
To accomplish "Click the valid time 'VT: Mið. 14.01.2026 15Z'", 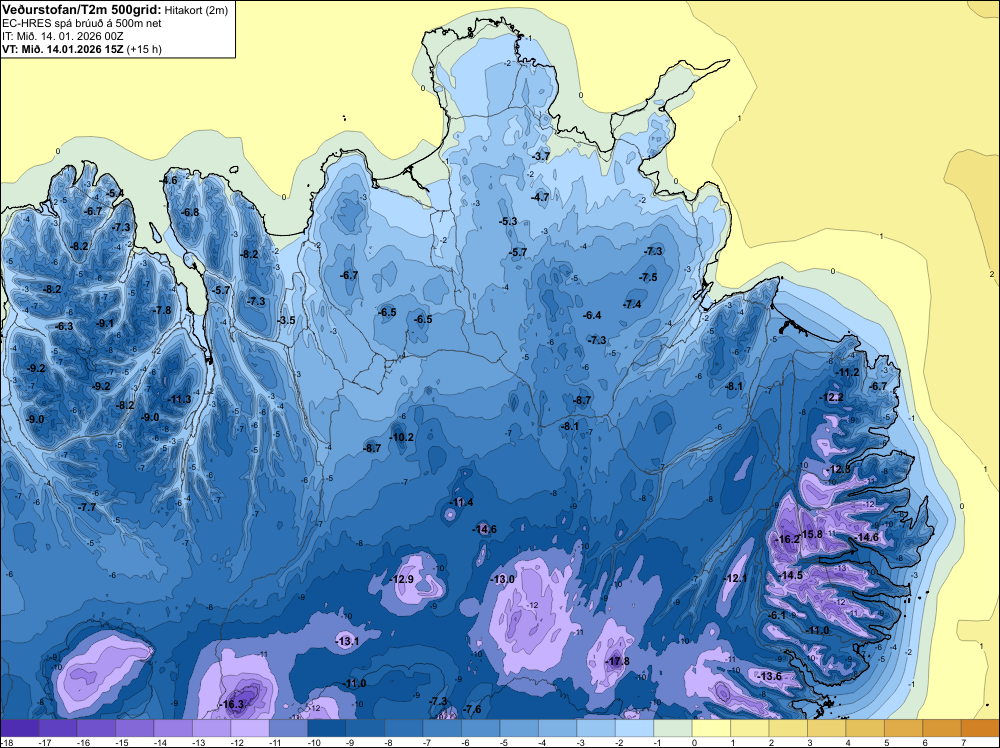I will tap(63, 49).
